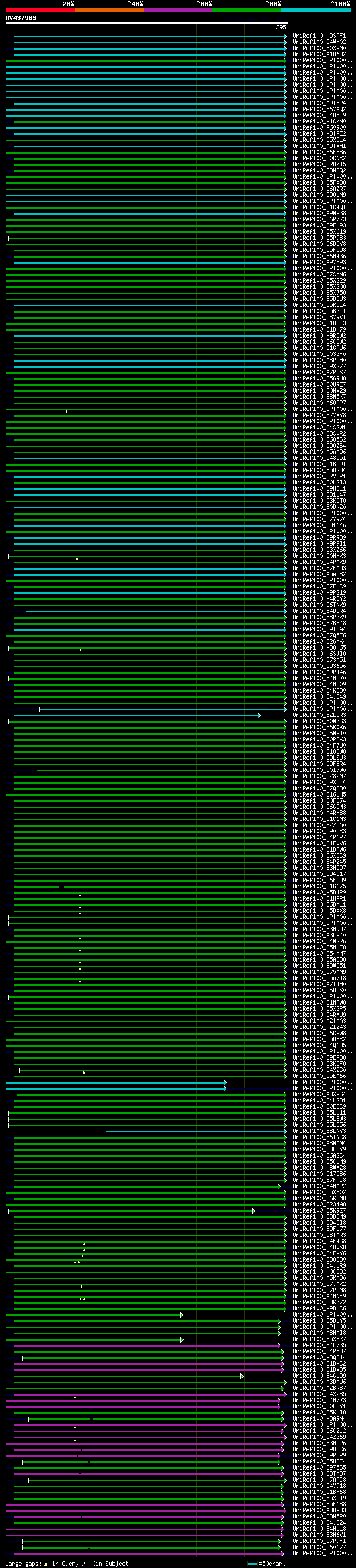
Task: Select the UniRef100_B5X750 label
Action: (x=319, y=293)
